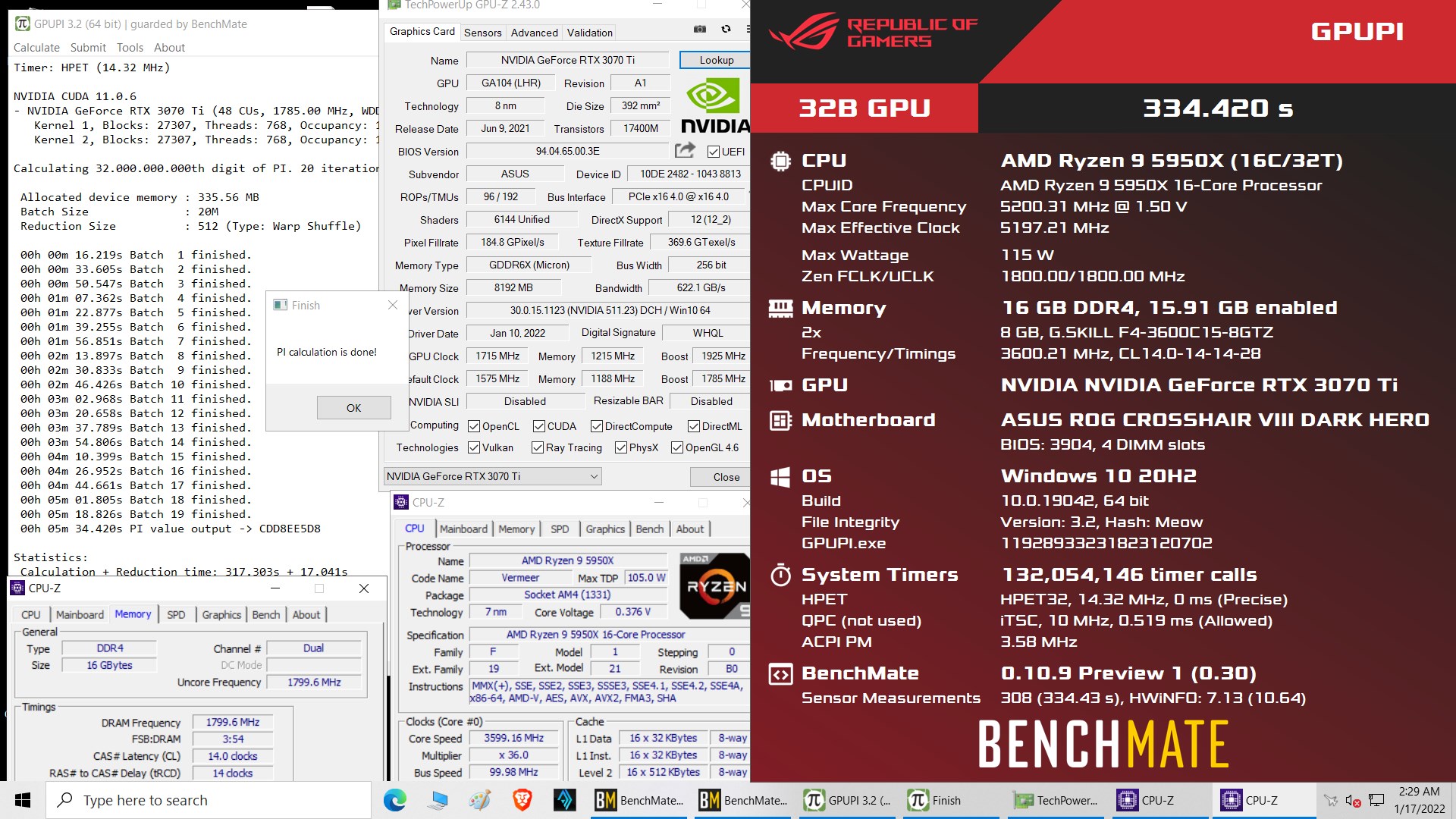
Task: Toggle the DirectCompute checkbox
Action: click(597, 426)
